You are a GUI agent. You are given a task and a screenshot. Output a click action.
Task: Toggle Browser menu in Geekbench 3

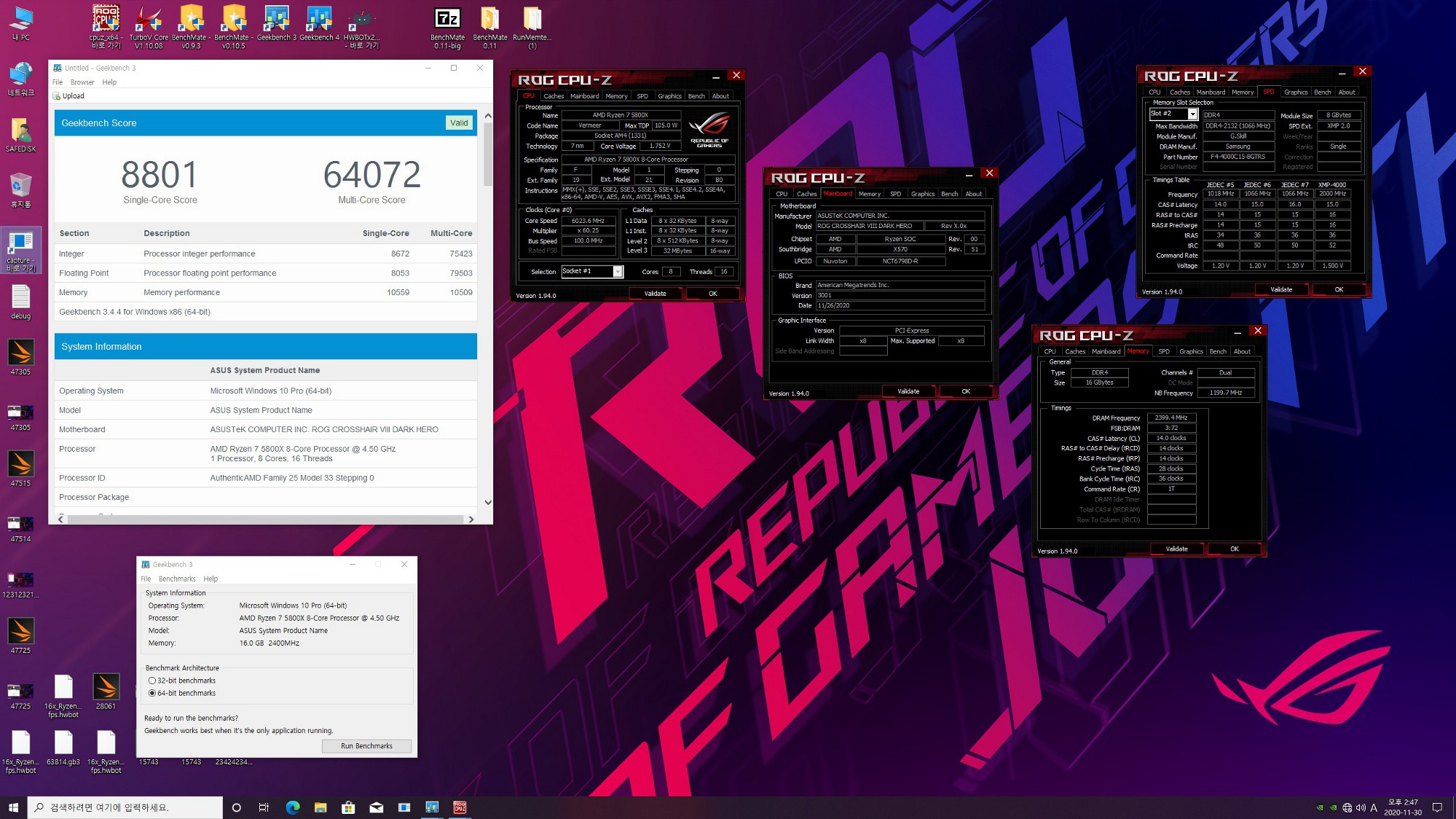coord(83,81)
